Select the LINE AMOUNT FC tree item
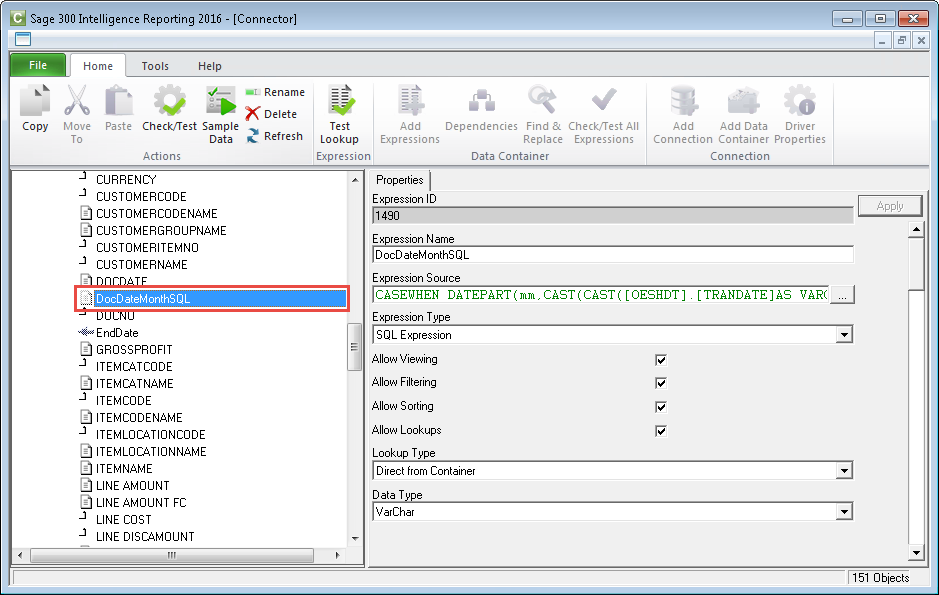Image resolution: width=939 pixels, height=595 pixels. pyautogui.click(x=141, y=503)
